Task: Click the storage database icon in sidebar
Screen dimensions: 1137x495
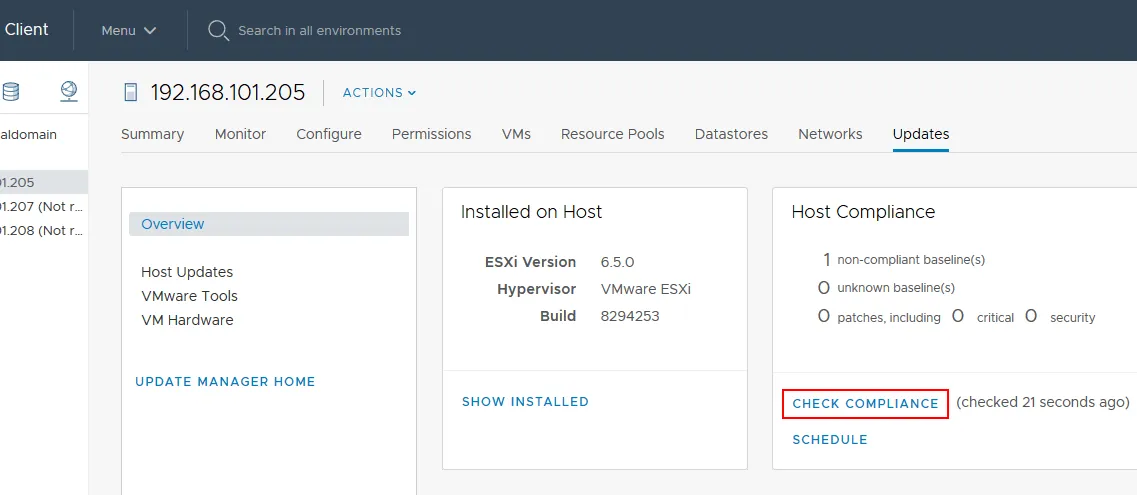Action: click(10, 92)
